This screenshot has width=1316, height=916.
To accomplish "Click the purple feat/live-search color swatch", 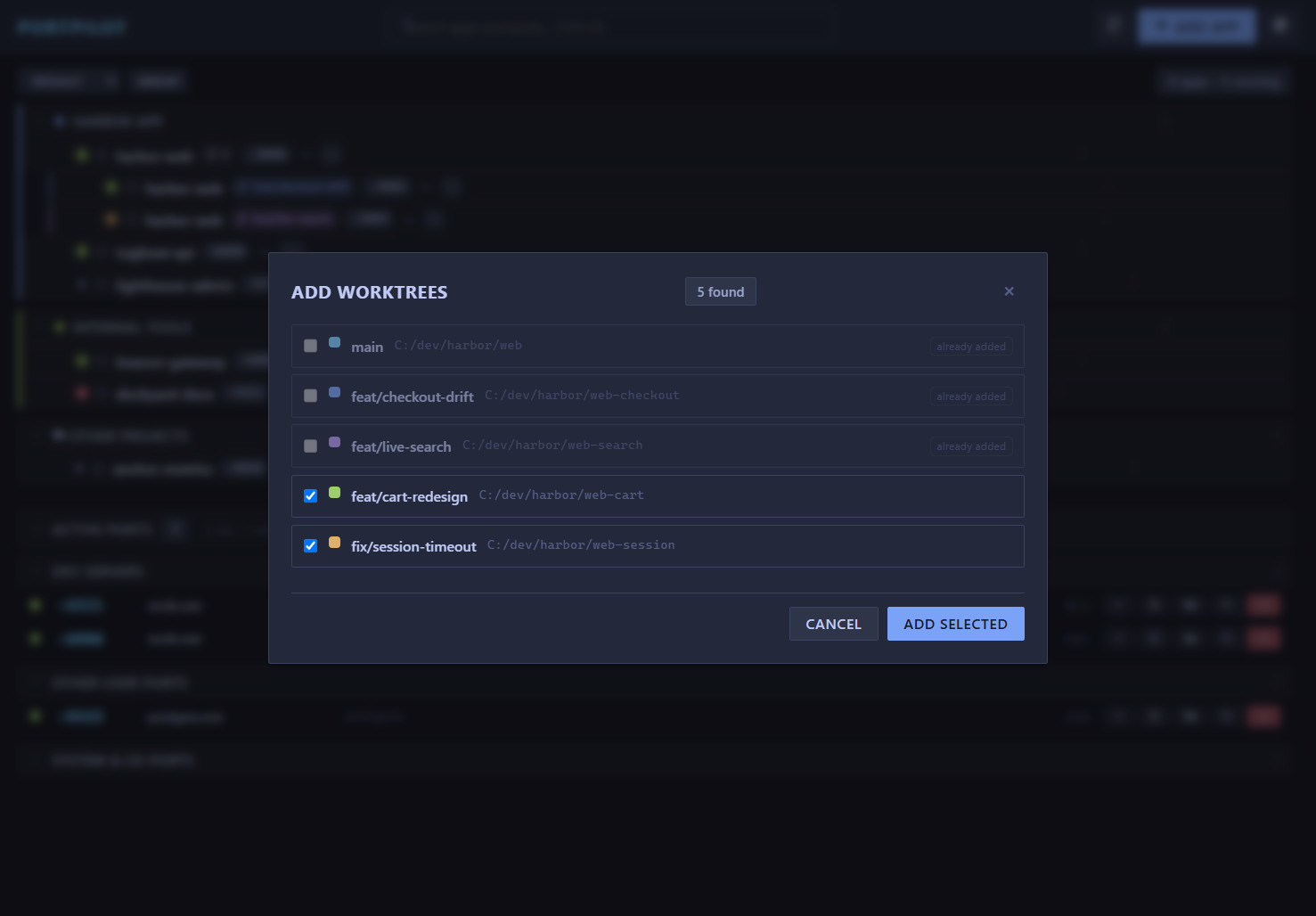I will click(334, 442).
